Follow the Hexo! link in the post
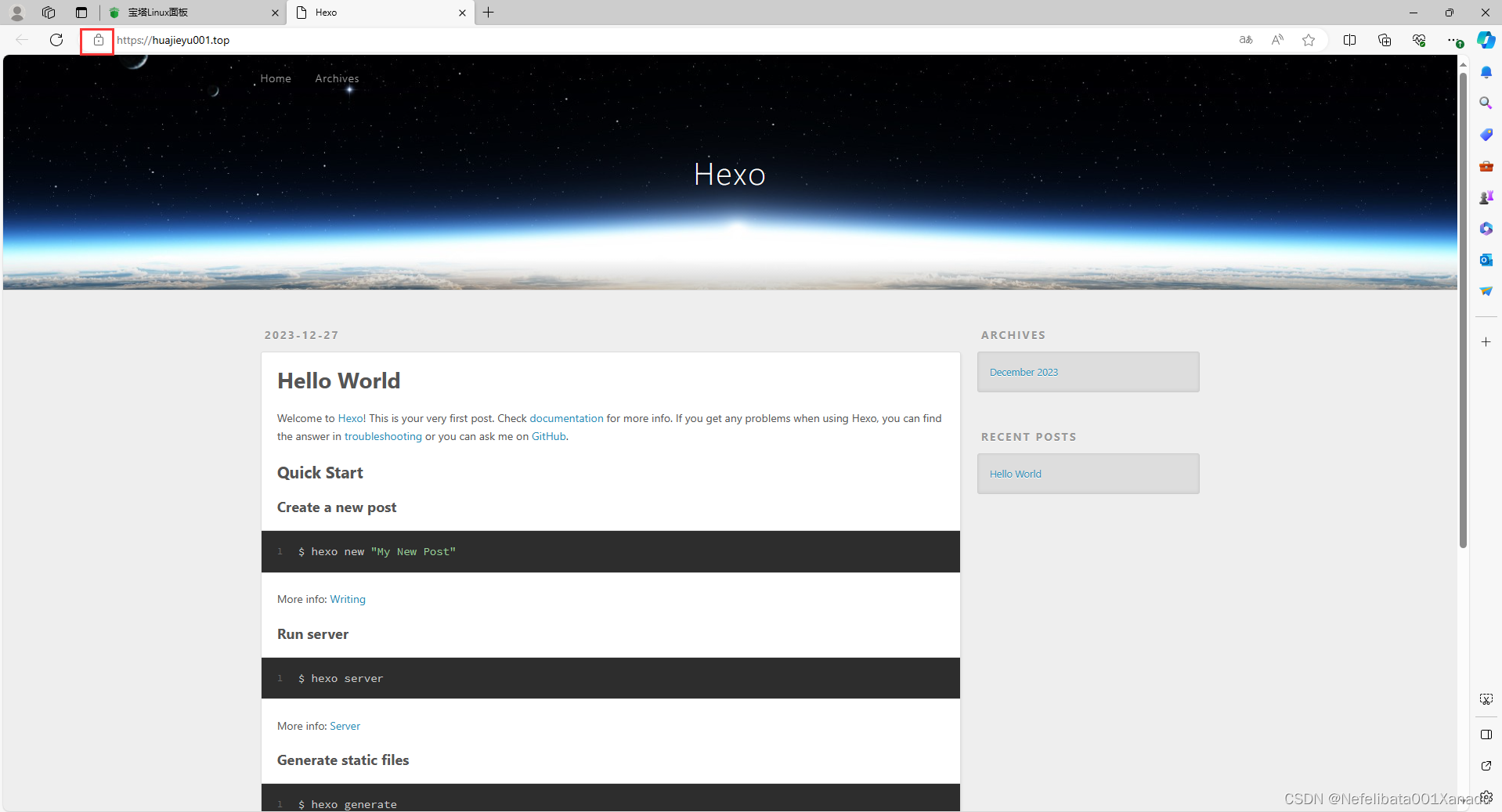1502x812 pixels. [352, 419]
